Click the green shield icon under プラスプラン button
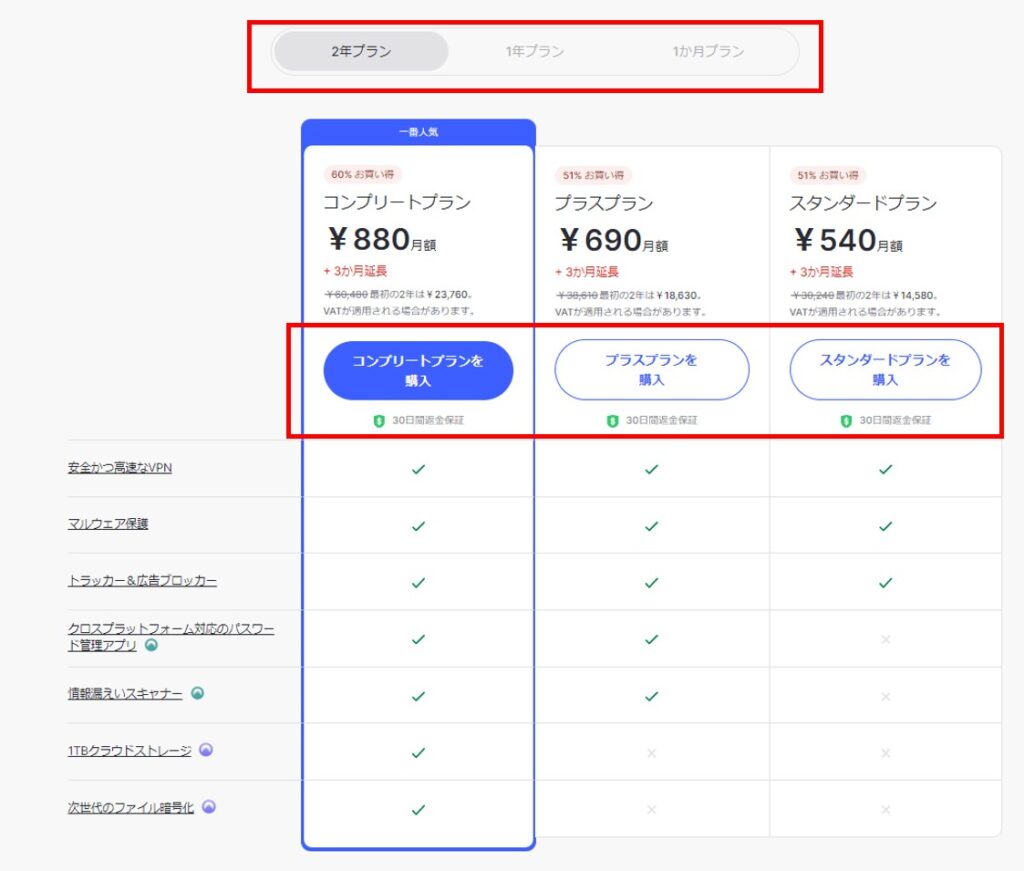The height and width of the screenshot is (871, 1024). point(613,421)
